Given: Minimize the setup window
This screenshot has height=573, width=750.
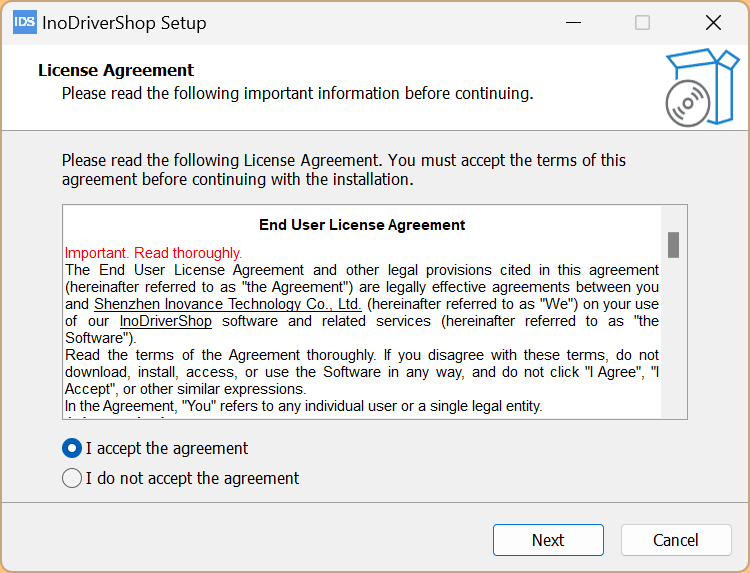Looking at the screenshot, I should point(573,22).
